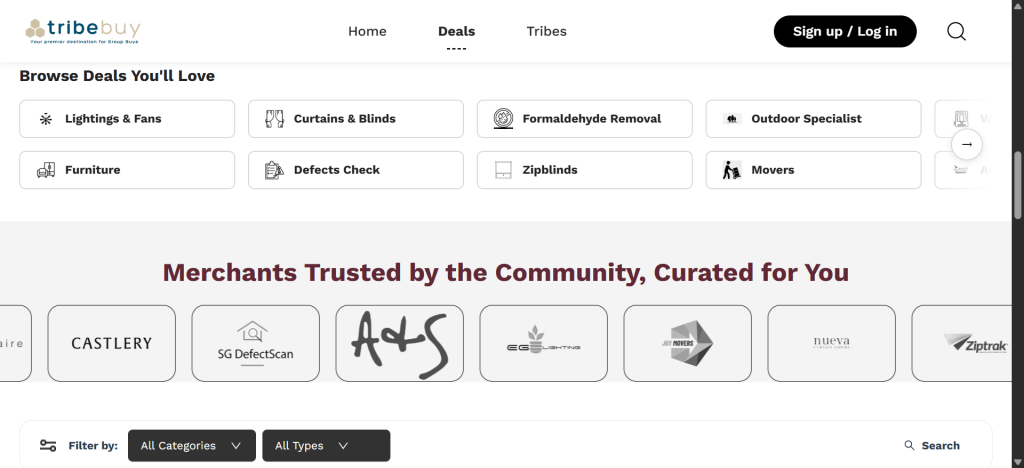Go to the Home menu item

pyautogui.click(x=367, y=31)
